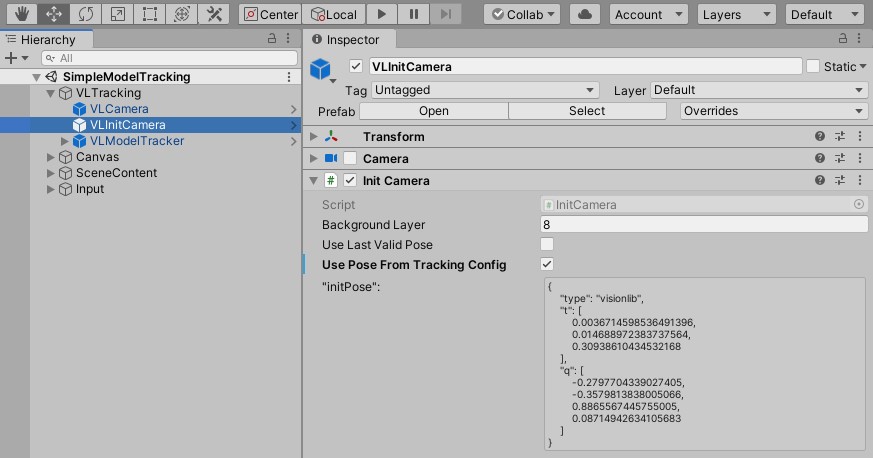Click the prefab Select button

[587, 111]
